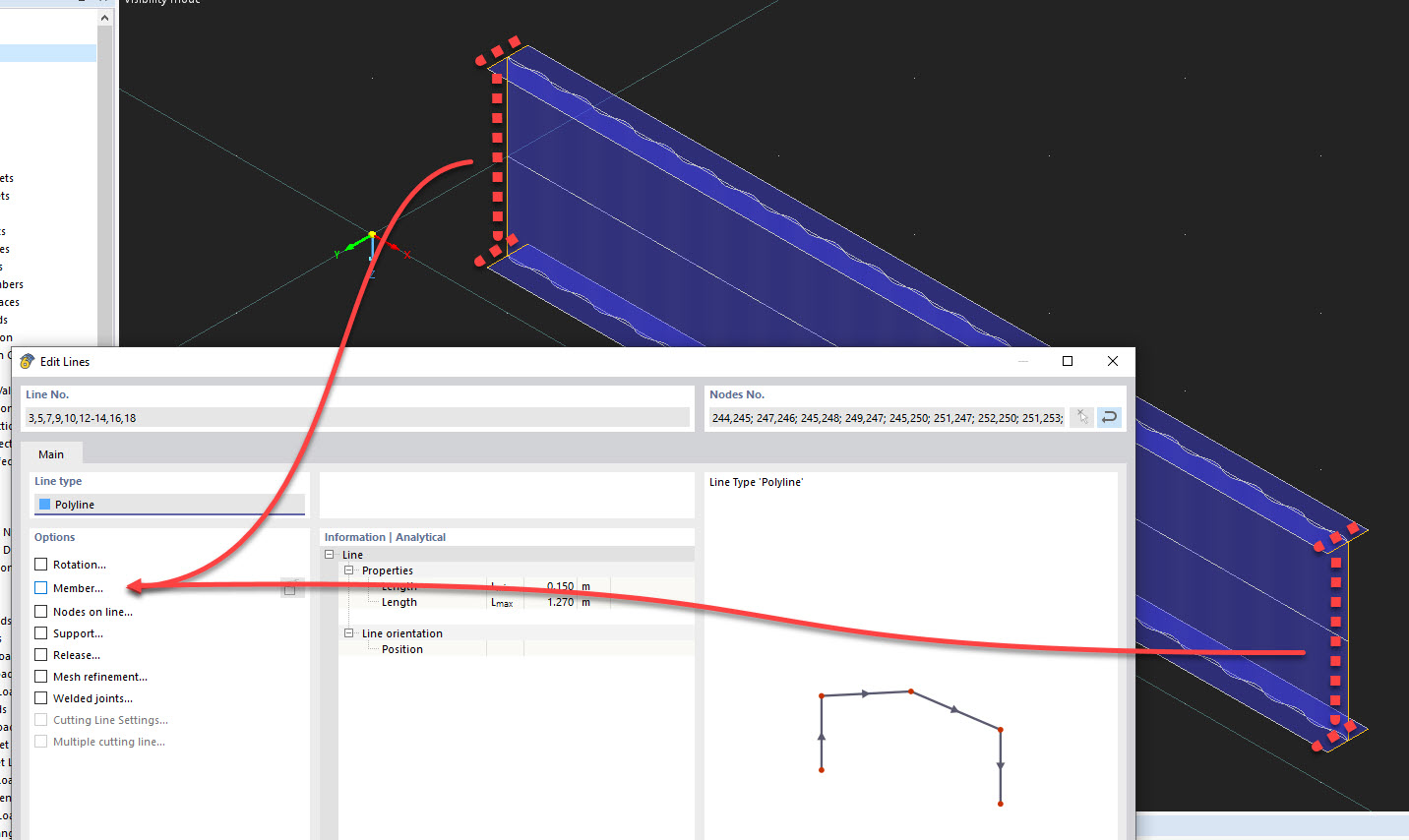Screen dimensions: 1409x840
Task: Click the pick-nodes arrow icon beside Nodes No.
Action: [1081, 417]
